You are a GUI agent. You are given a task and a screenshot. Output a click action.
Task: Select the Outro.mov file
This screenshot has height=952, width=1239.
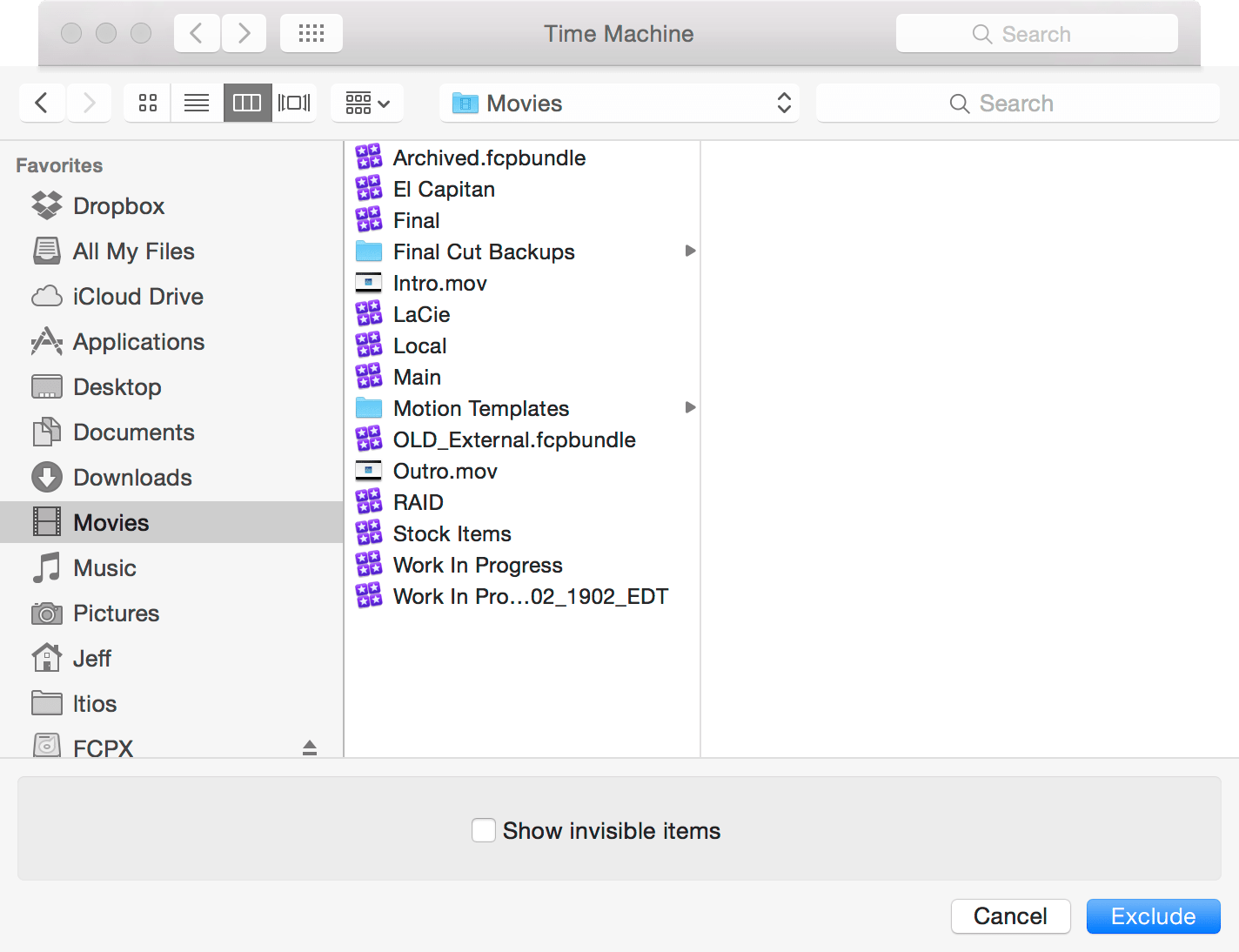tap(445, 471)
